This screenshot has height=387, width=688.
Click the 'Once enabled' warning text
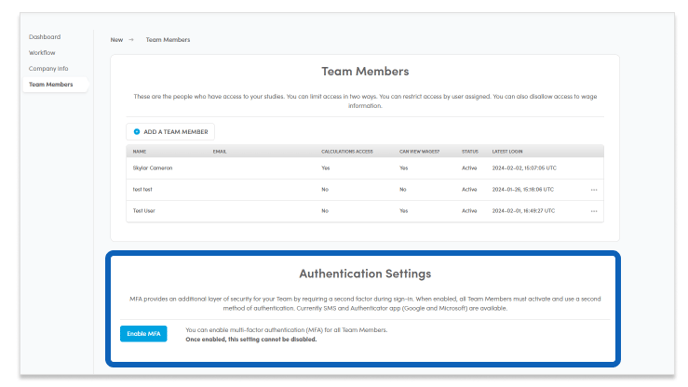251,340
